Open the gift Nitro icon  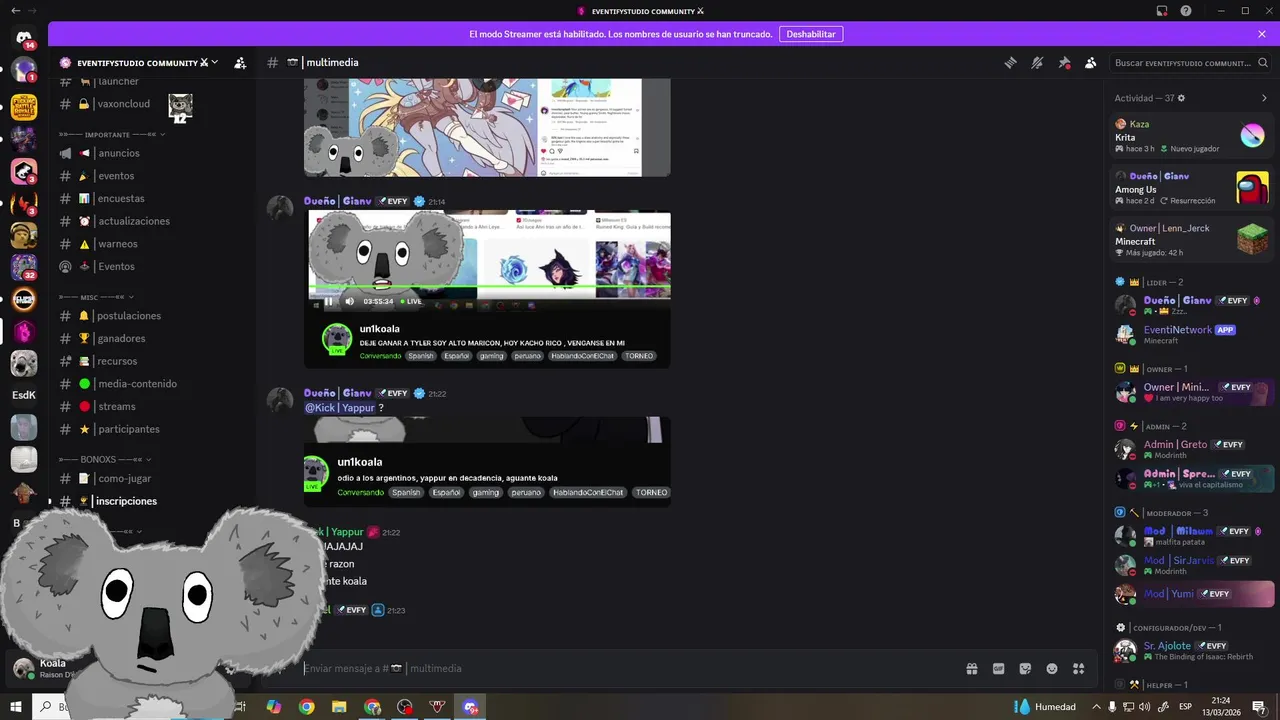coord(971,668)
